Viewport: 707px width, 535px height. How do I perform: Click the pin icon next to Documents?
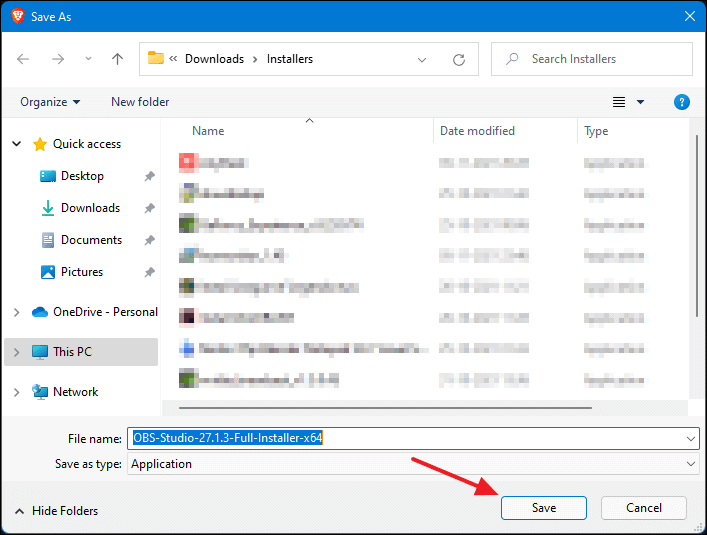[x=149, y=240]
